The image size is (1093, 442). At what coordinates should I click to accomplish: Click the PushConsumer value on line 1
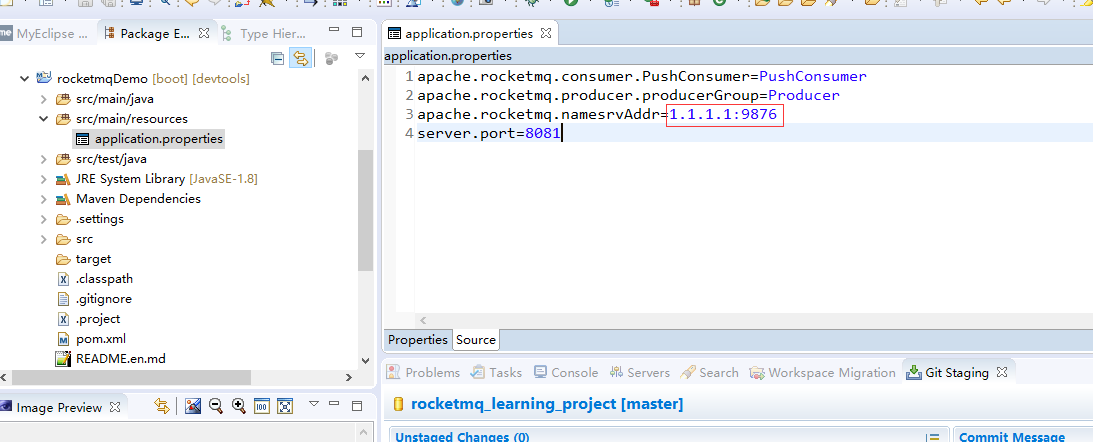pos(813,76)
